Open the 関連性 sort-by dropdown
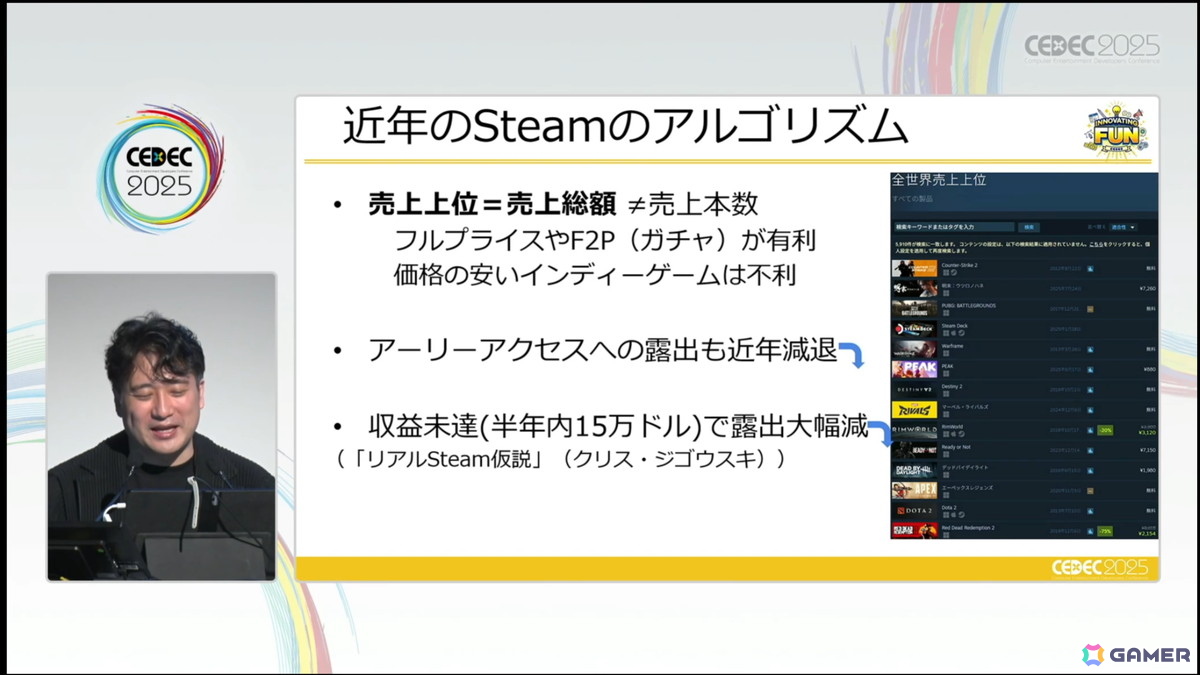1200x675 pixels. pos(1123,227)
